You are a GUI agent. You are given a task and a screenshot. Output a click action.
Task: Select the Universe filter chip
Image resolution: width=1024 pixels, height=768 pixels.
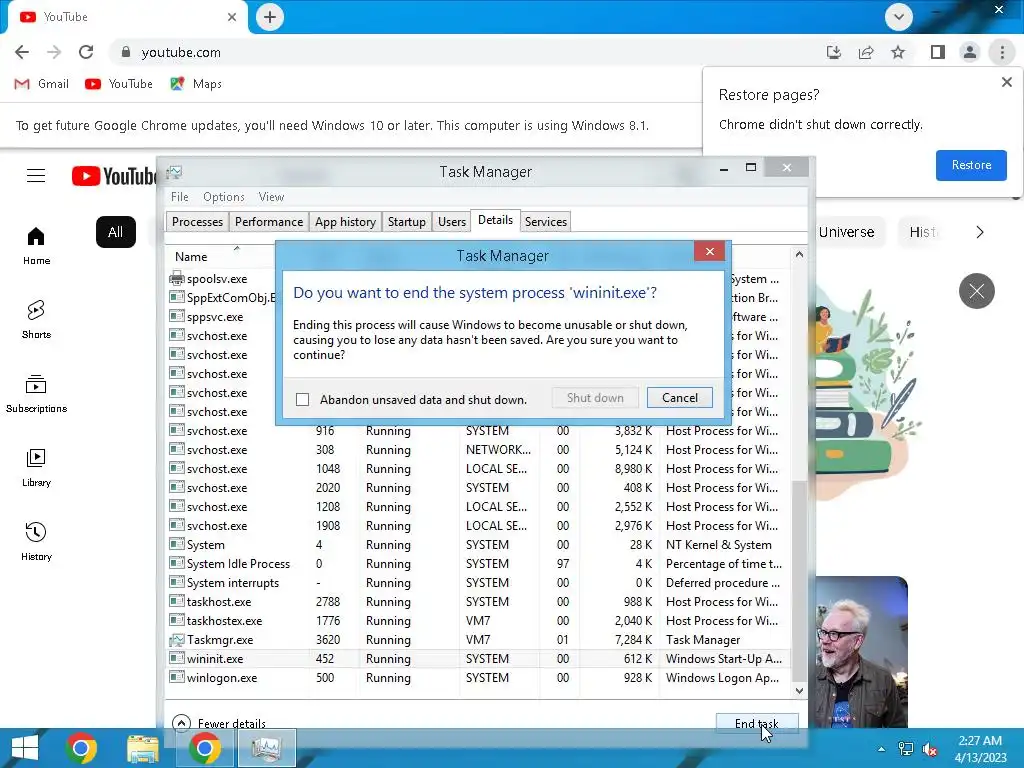[x=846, y=232]
